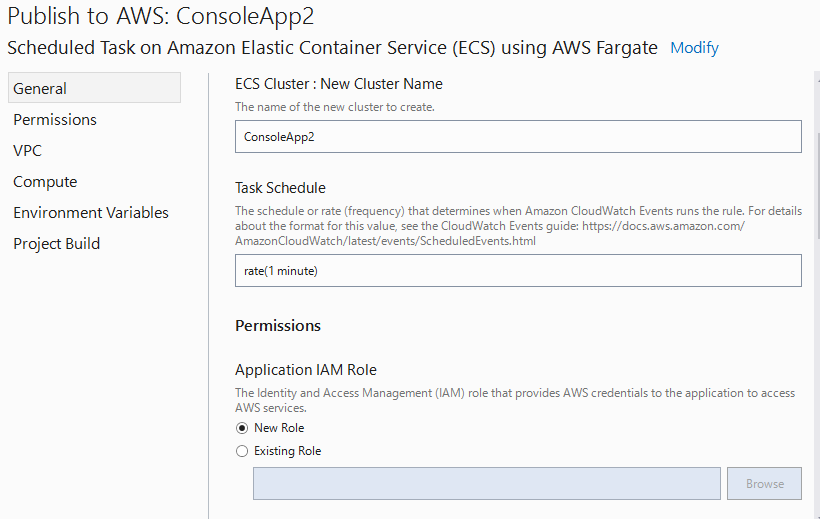Screen dimensions: 820x519
Task: Click the Task Schedule rate input field
Action: 518,270
